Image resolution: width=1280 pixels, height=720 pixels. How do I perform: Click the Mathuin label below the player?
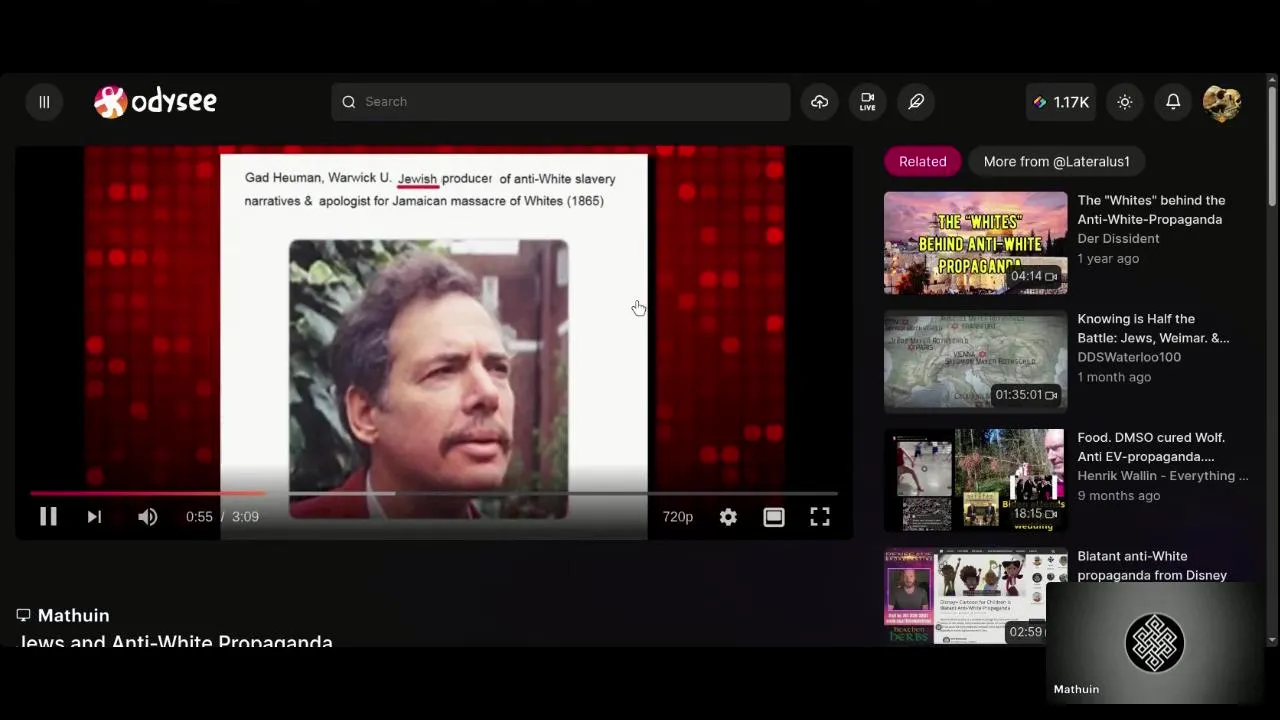(73, 616)
